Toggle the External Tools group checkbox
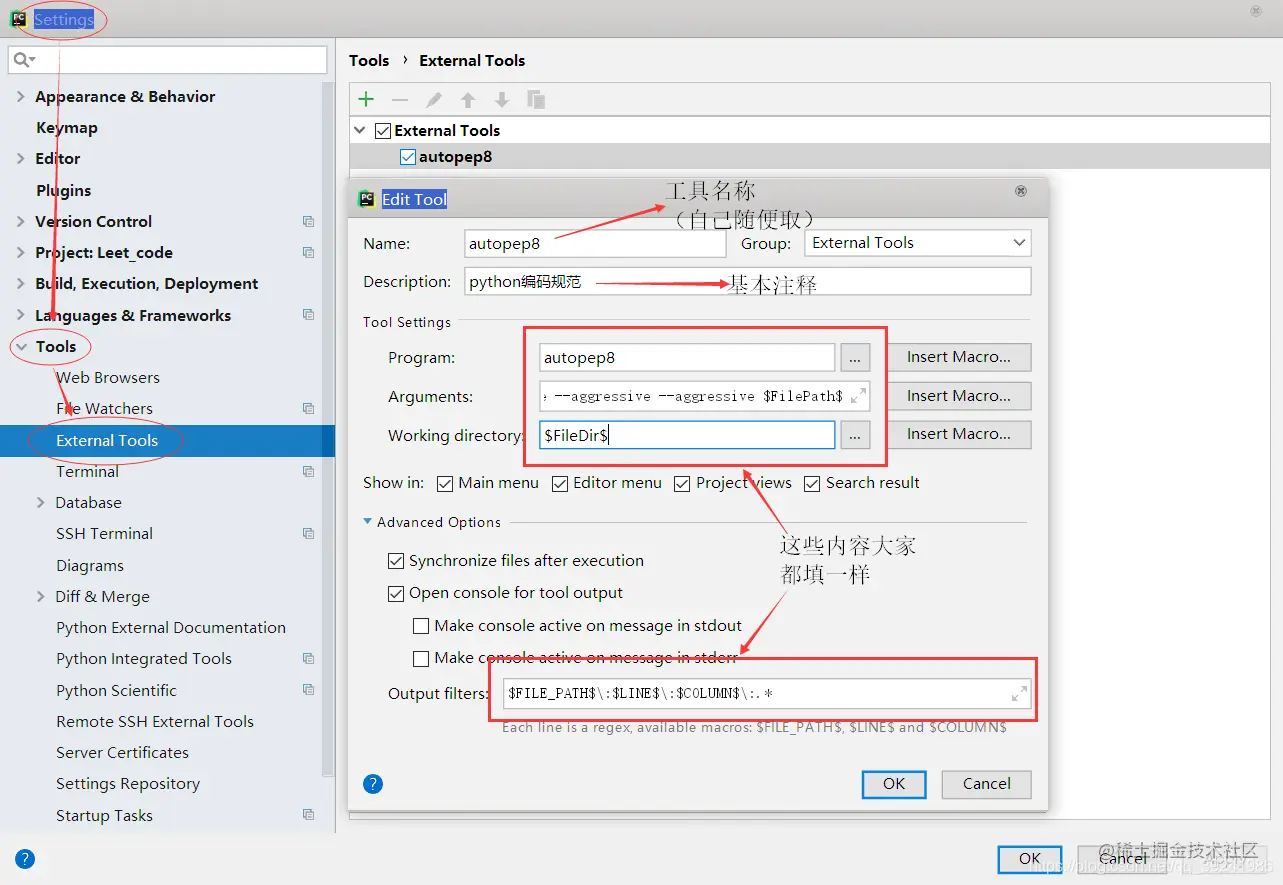This screenshot has width=1283, height=885. (x=383, y=131)
